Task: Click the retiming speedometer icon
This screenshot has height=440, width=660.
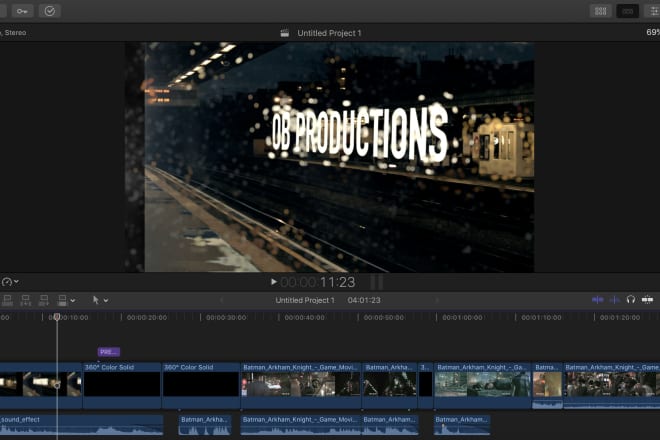Action: 6,282
